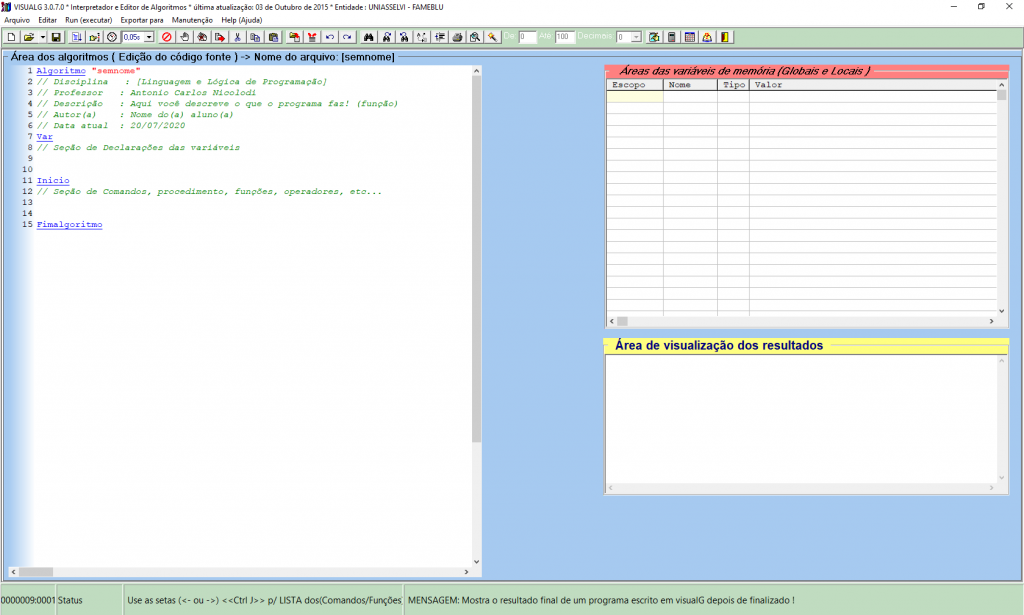Open the Run (executar) menu
Screen dimensions: 1024x615
tap(88, 20)
